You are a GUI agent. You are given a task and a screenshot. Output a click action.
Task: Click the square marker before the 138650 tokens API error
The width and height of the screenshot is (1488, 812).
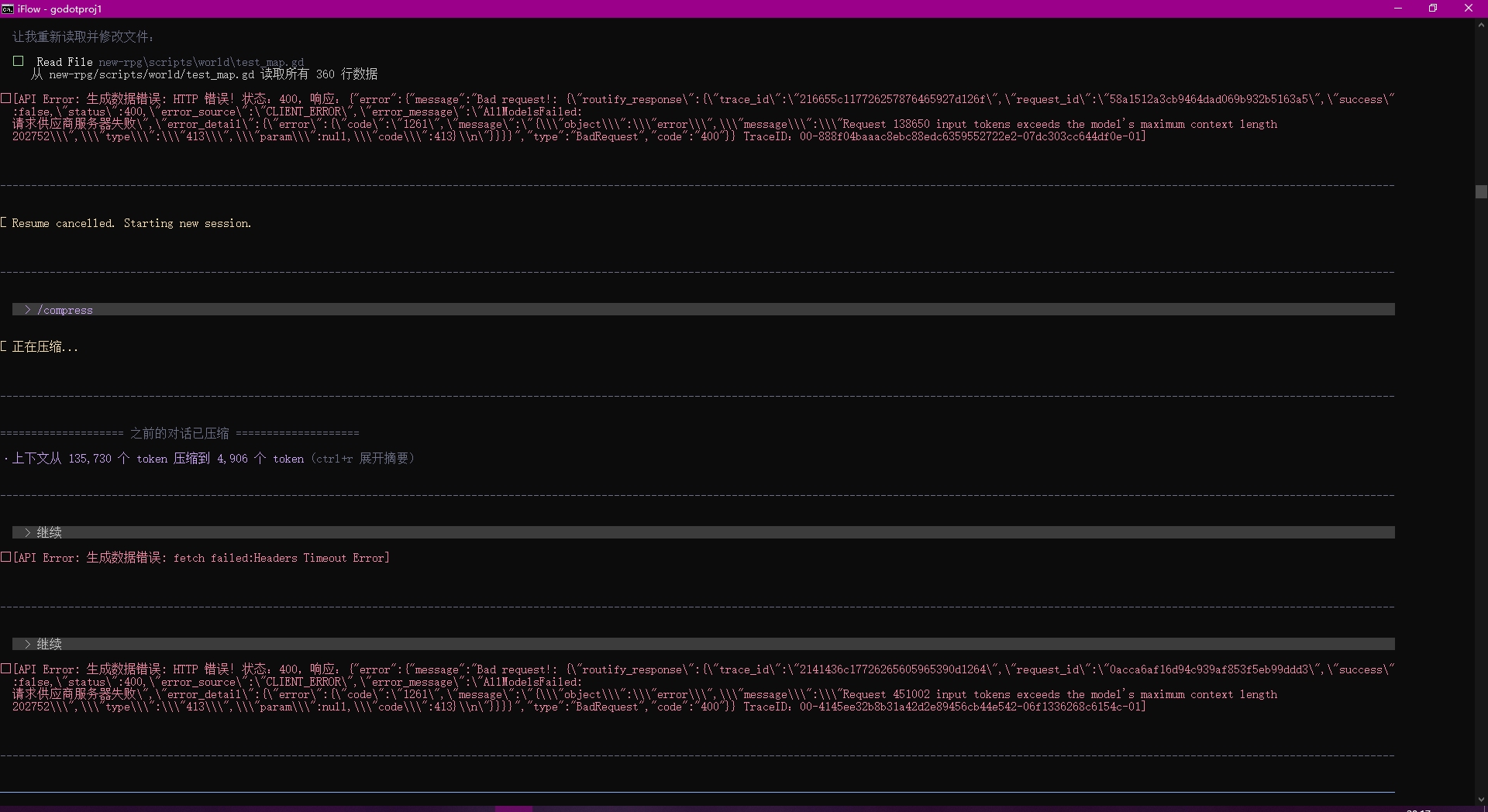click(6, 98)
